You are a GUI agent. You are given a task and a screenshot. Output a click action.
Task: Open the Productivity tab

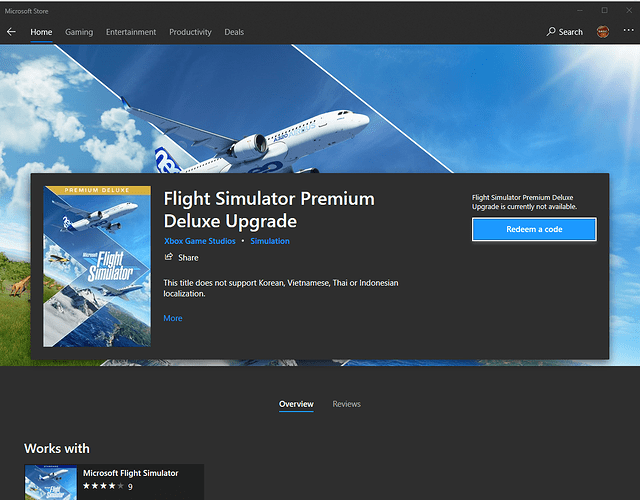(190, 32)
